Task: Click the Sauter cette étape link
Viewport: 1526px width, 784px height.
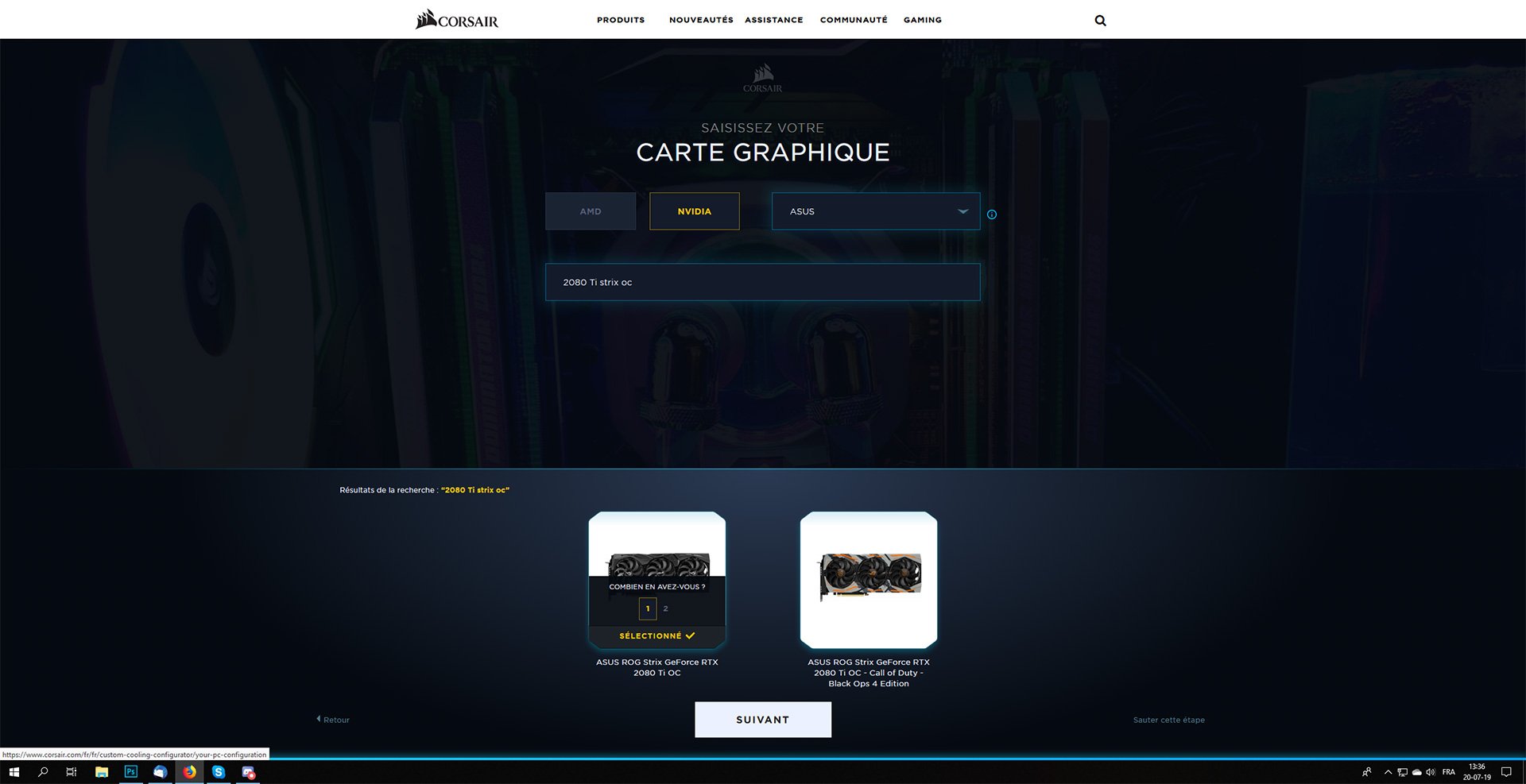Action: 1168,720
